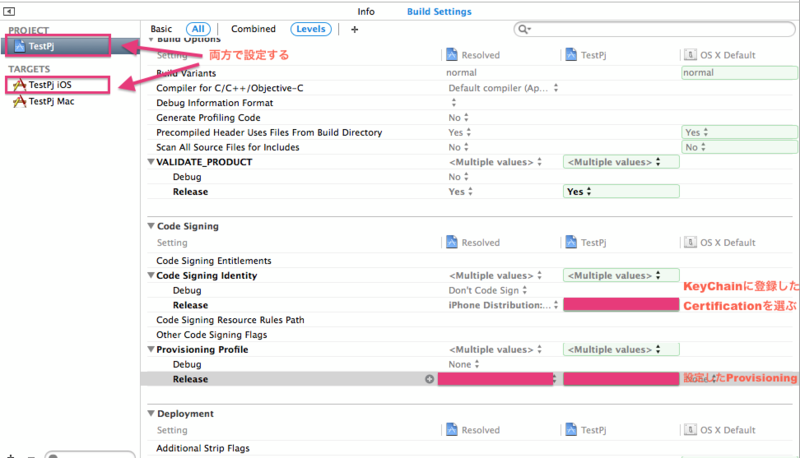Open Generate Profiling Code No dropdown
This screenshot has height=458, width=800.
[459, 118]
